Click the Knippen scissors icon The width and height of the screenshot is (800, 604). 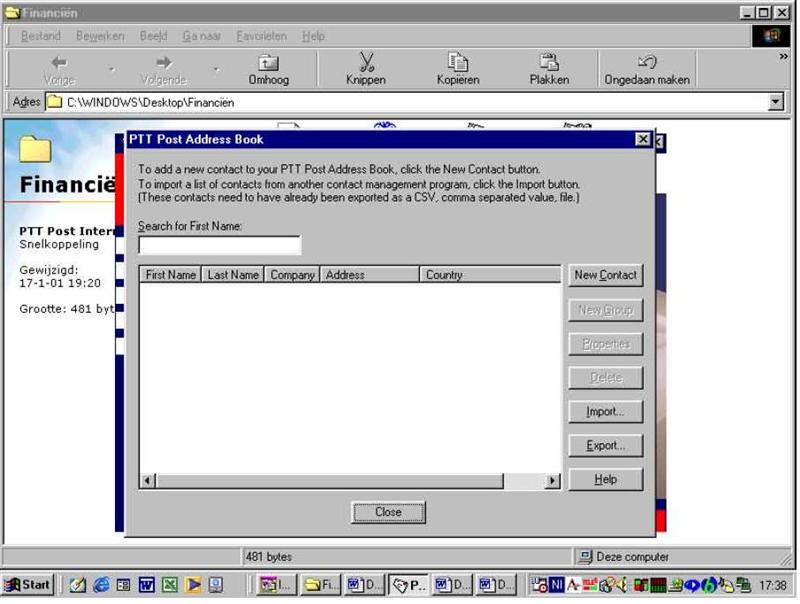366,62
